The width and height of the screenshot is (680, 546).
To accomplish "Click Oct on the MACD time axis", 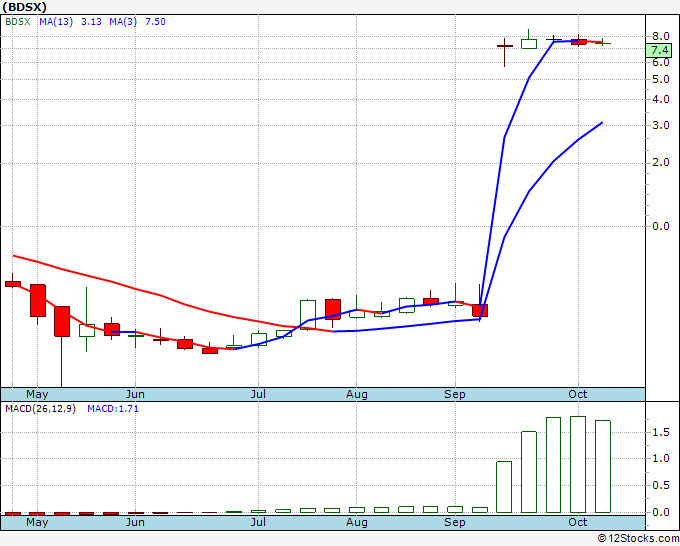I will point(578,522).
